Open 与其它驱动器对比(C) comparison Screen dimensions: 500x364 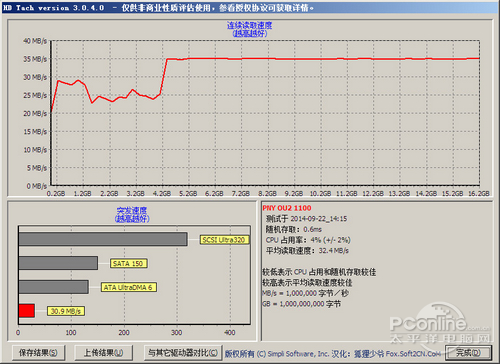pyautogui.click(x=183, y=352)
